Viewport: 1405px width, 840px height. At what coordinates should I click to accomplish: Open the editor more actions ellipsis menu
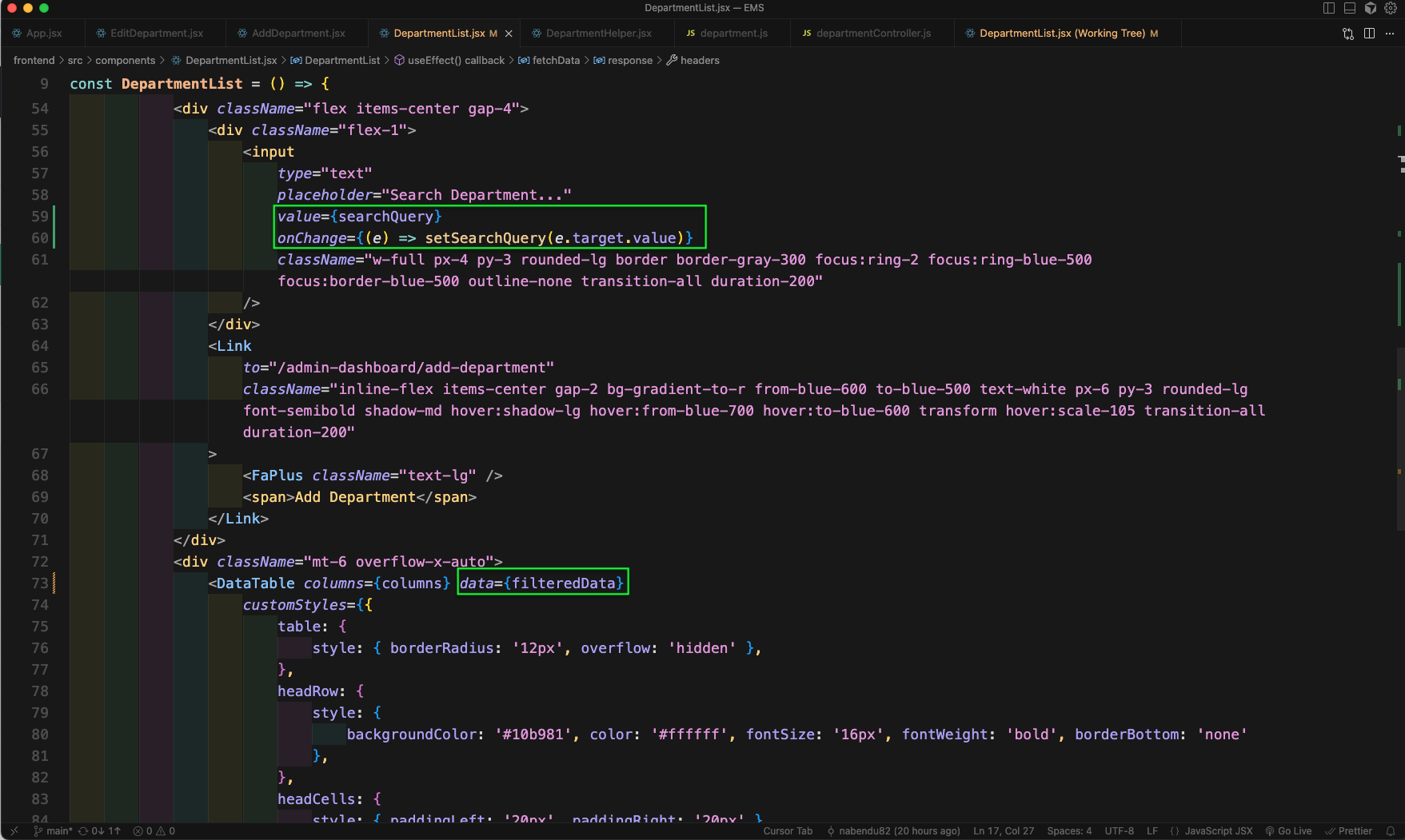click(x=1390, y=34)
